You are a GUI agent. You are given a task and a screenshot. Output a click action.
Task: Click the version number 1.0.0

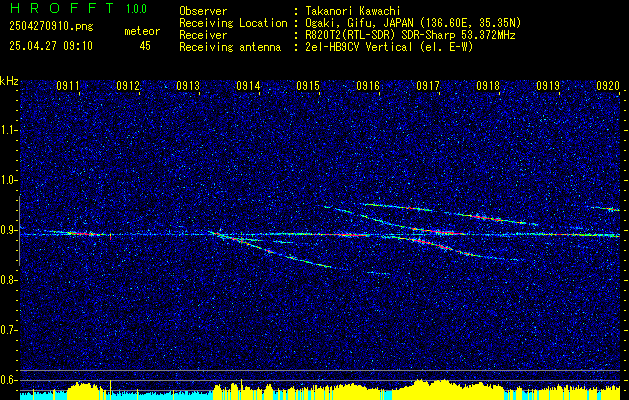pos(136,9)
